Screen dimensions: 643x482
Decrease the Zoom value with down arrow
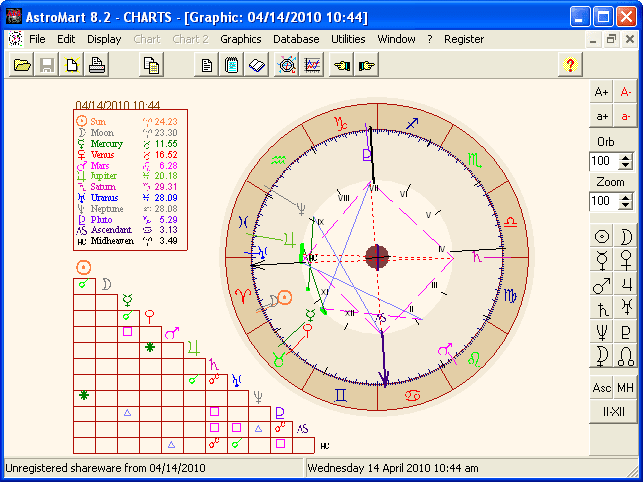(x=625, y=205)
